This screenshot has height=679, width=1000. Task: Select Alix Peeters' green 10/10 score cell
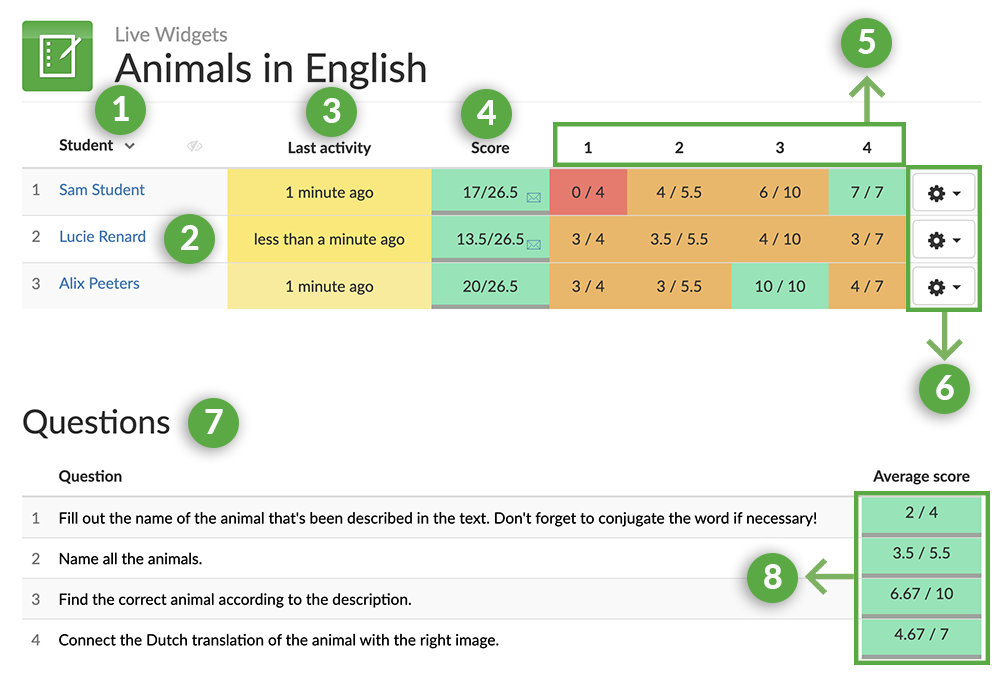click(779, 287)
